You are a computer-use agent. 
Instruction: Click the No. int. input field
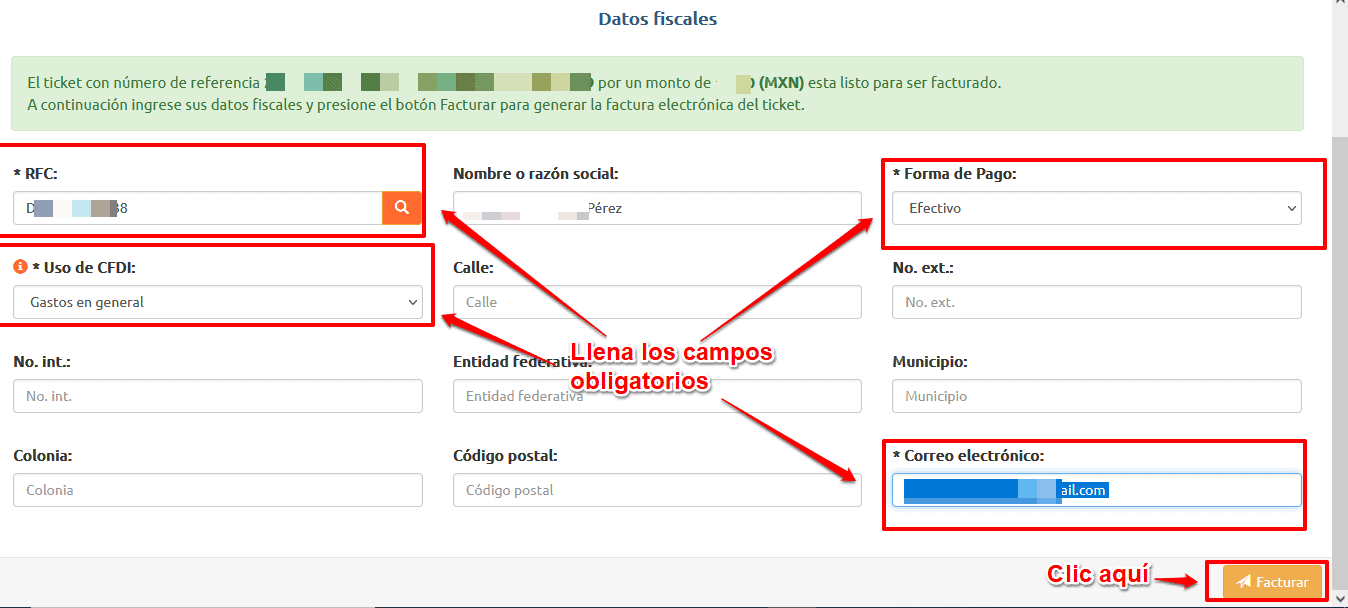click(216, 396)
